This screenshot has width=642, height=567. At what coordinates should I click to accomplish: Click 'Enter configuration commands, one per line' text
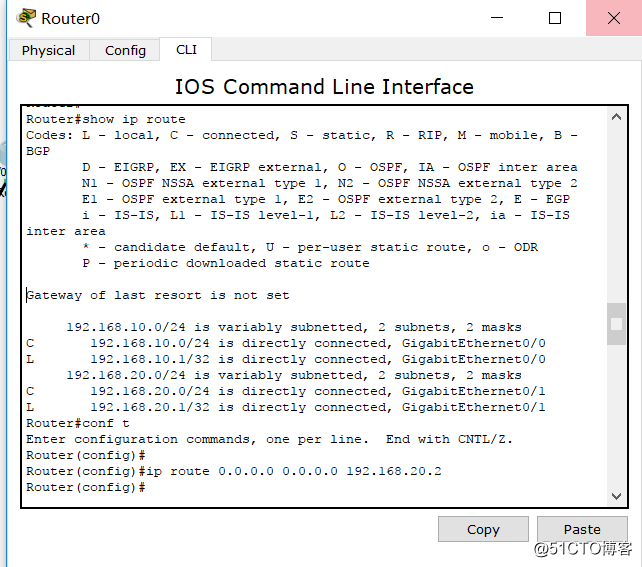[x=197, y=439]
